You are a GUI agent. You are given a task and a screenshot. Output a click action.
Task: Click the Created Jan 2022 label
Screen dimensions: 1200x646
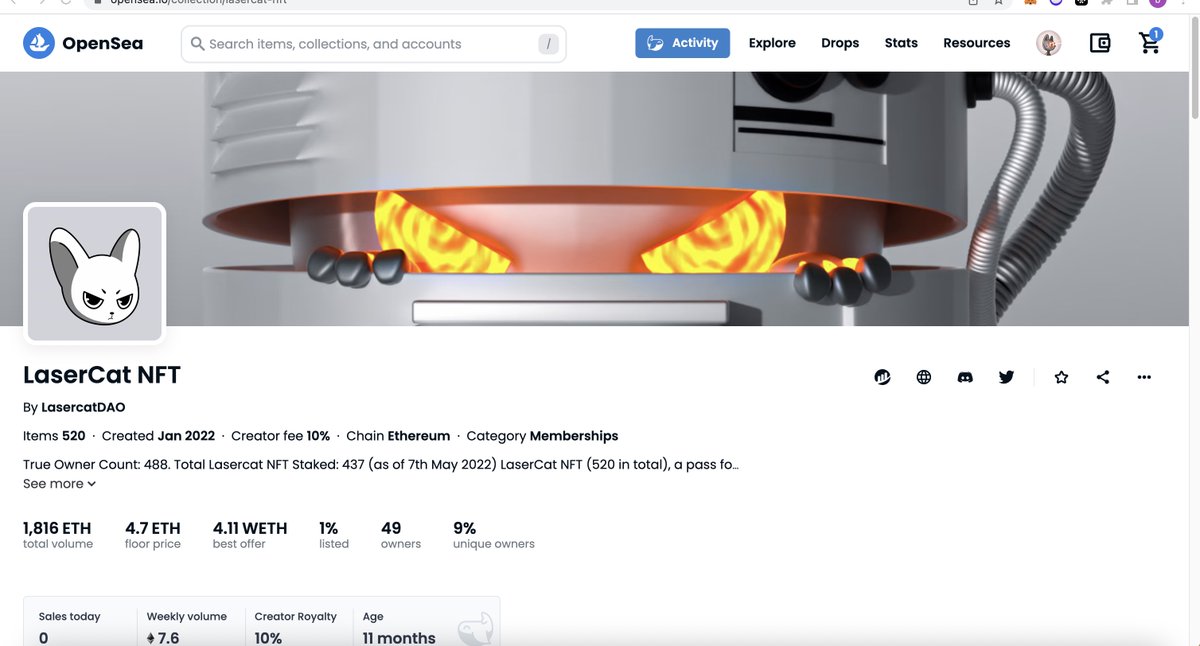[x=158, y=436]
